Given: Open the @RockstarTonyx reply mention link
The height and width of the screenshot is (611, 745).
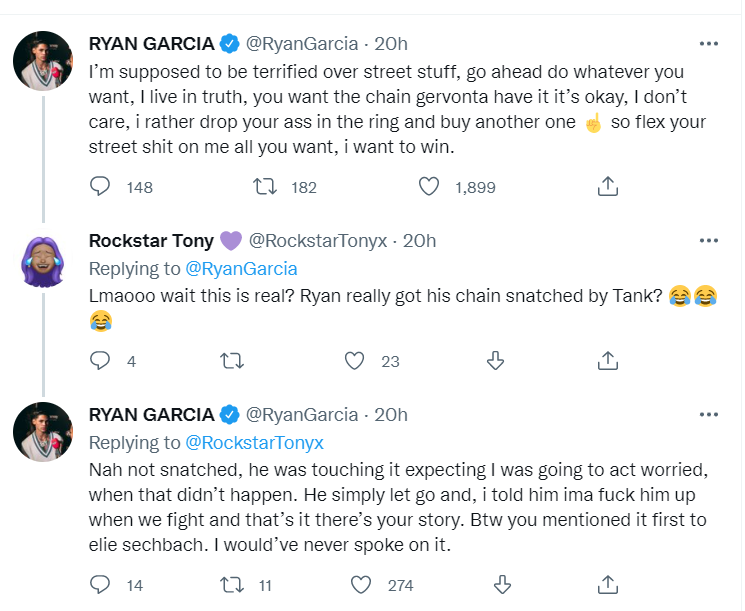Looking at the screenshot, I should click(x=256, y=442).
